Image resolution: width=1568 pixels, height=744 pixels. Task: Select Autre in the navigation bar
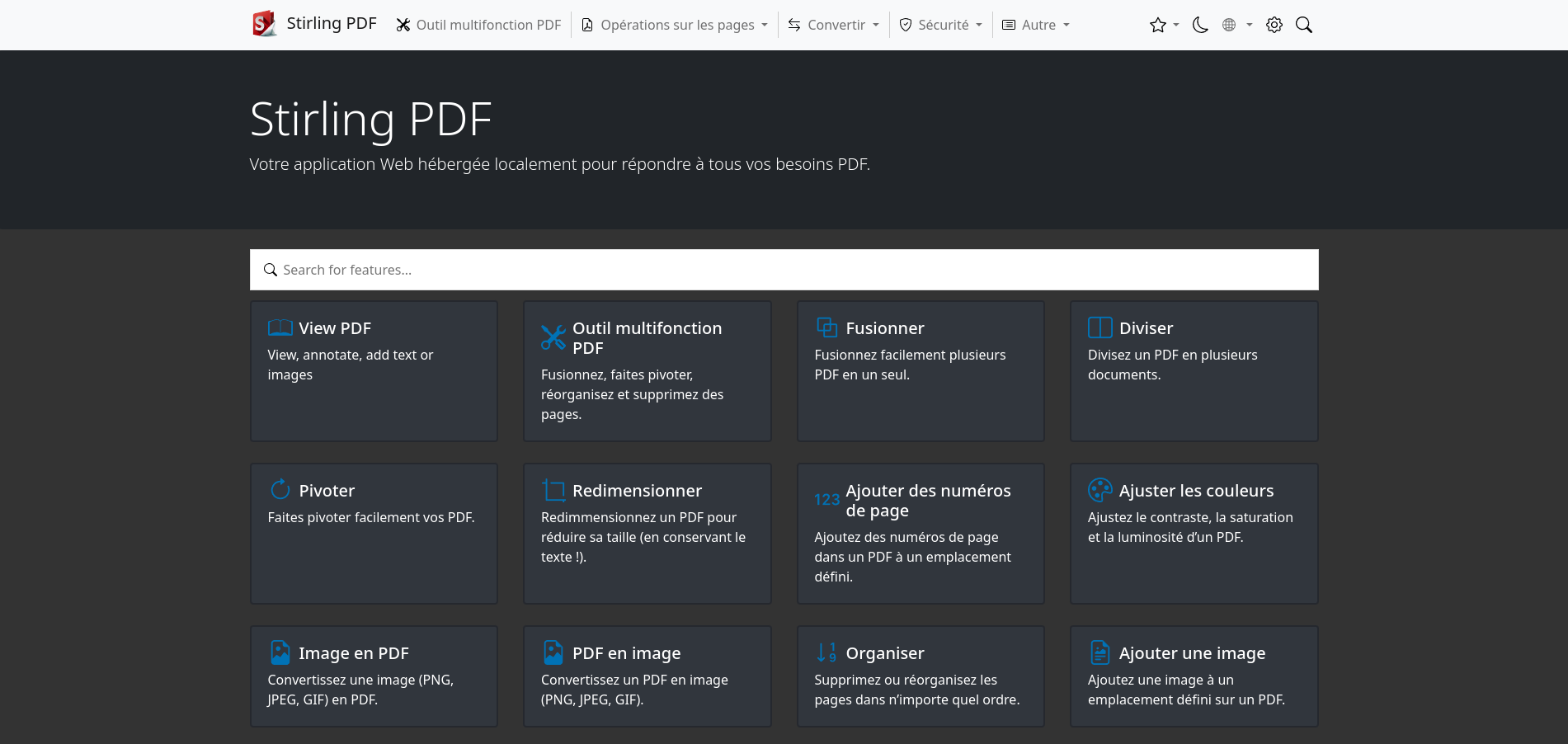coord(1035,25)
